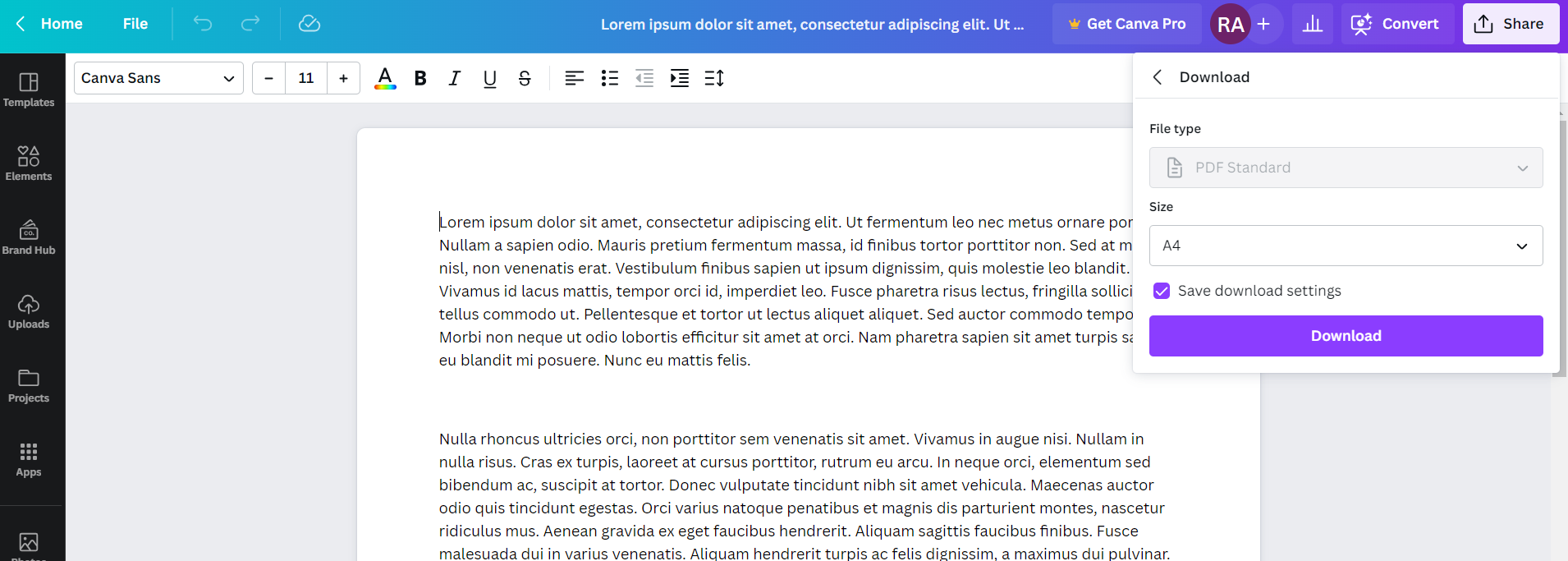Click the increase indent icon
Image resolution: width=1568 pixels, height=561 pixels.
click(680, 78)
